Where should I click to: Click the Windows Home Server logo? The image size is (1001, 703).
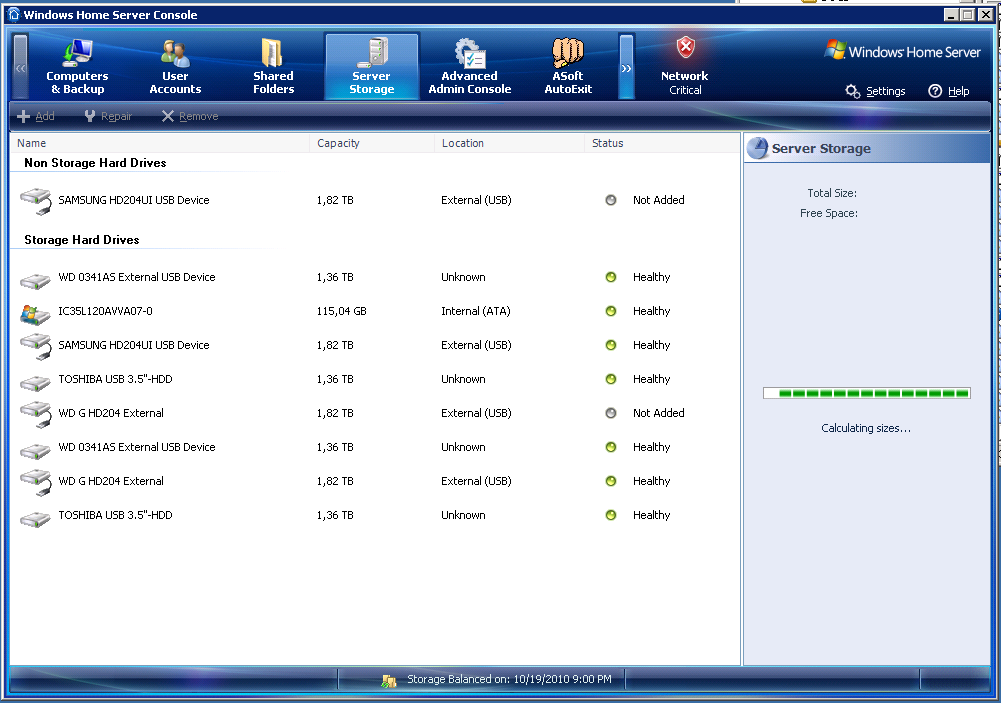902,51
